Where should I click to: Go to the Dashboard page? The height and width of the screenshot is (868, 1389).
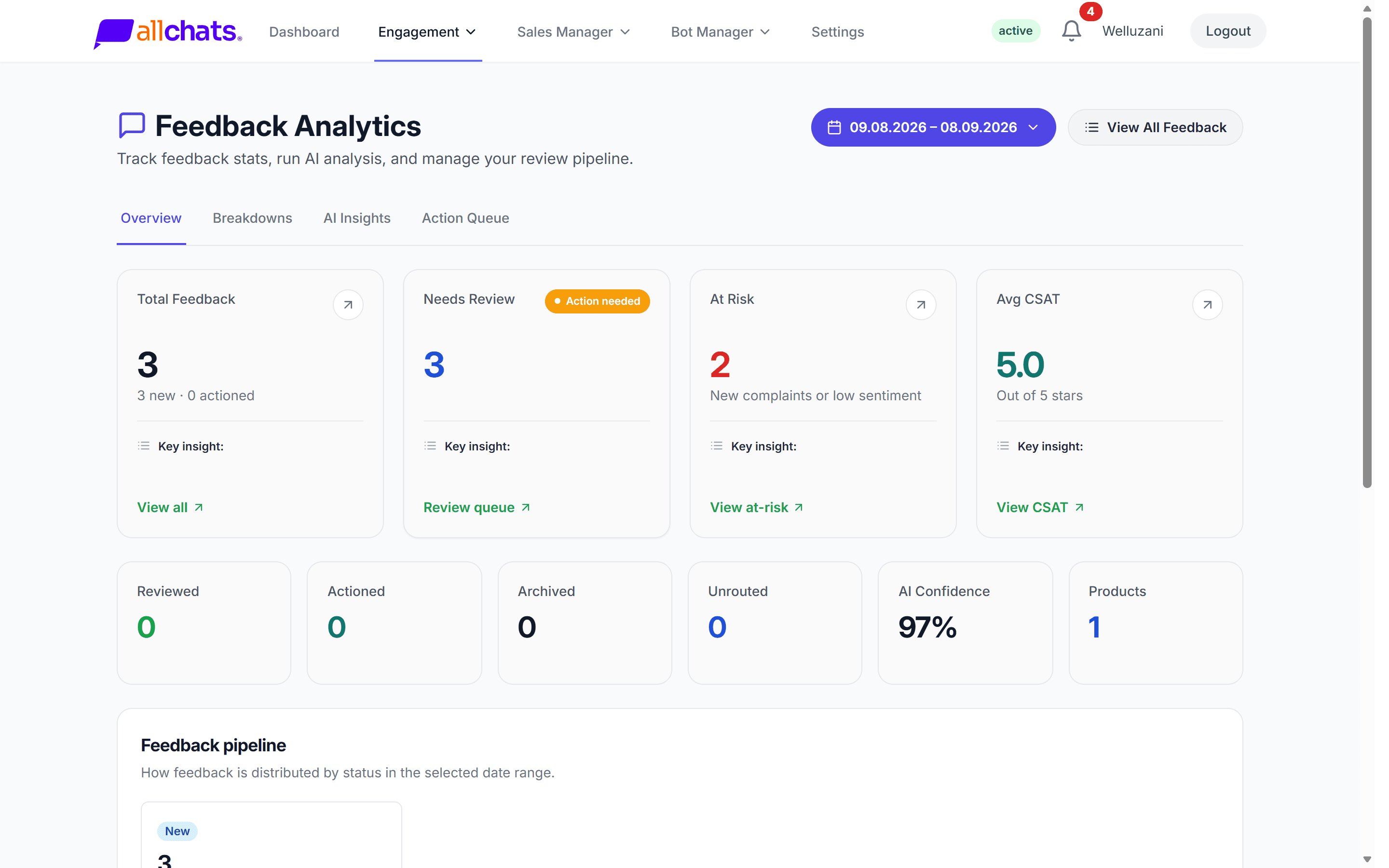point(304,31)
